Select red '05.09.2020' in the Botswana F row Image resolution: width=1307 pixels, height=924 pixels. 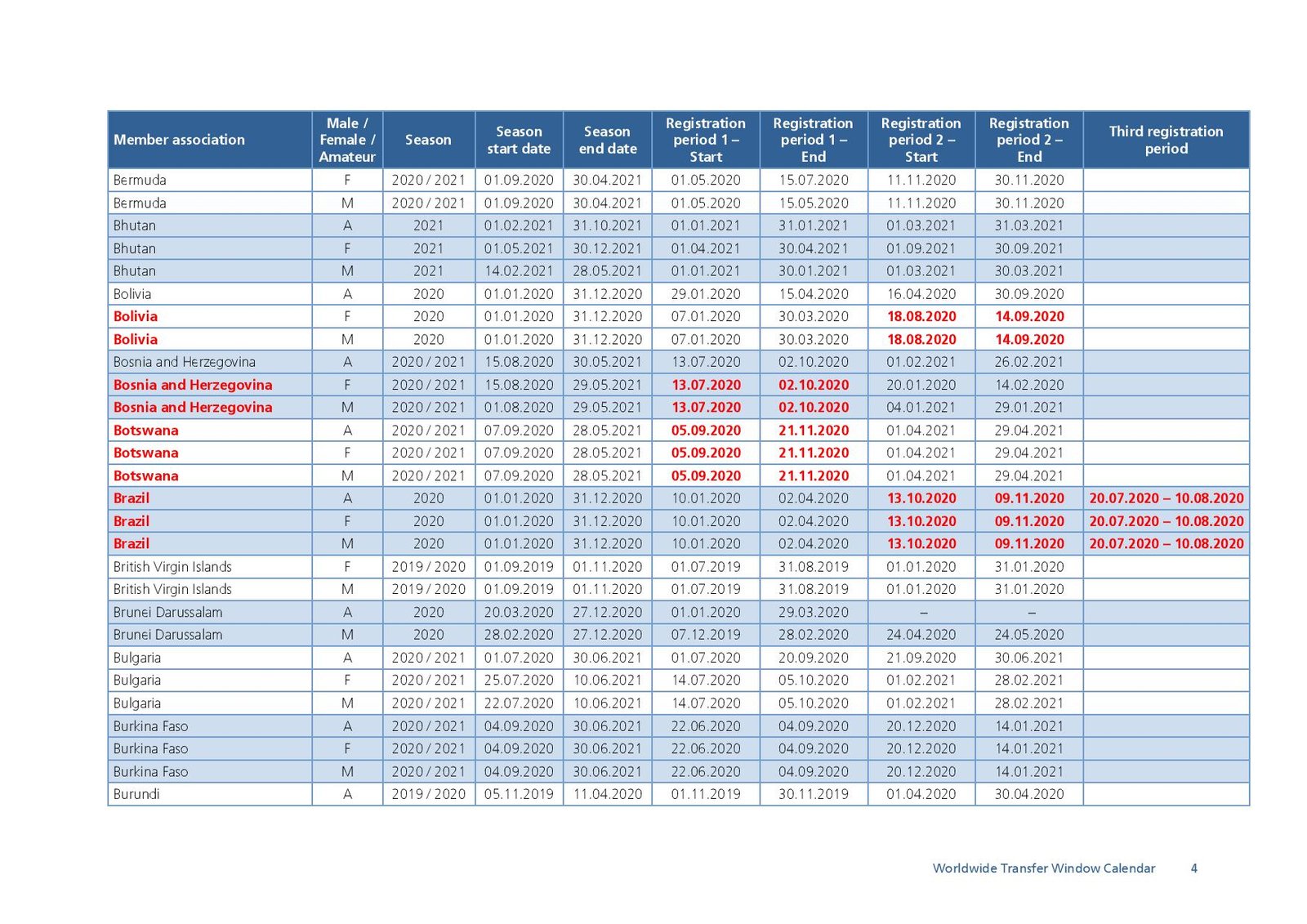[x=706, y=453]
